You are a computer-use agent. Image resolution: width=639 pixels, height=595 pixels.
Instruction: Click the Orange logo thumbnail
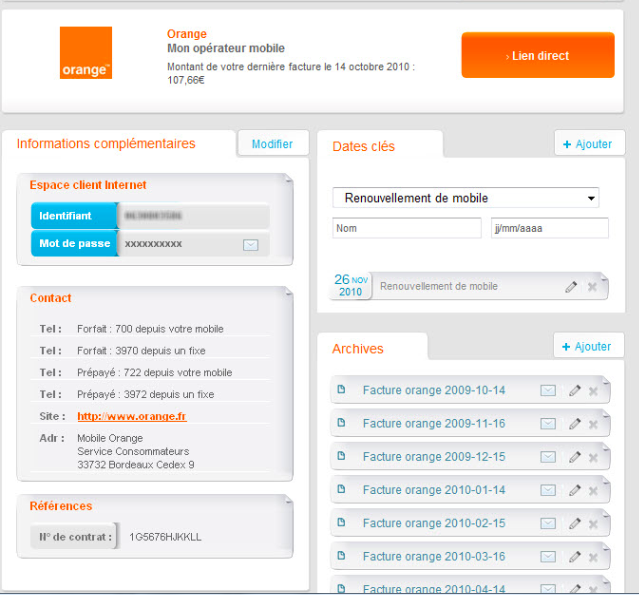(x=86, y=53)
